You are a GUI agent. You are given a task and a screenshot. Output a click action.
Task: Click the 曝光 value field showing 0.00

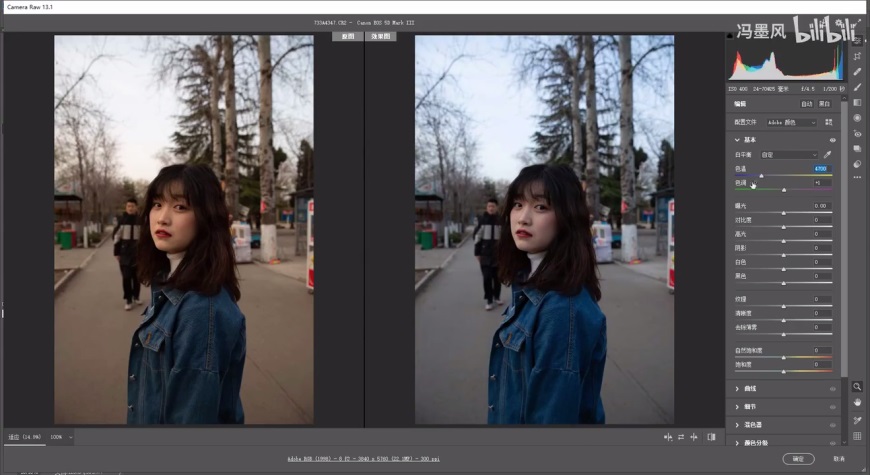(822, 206)
